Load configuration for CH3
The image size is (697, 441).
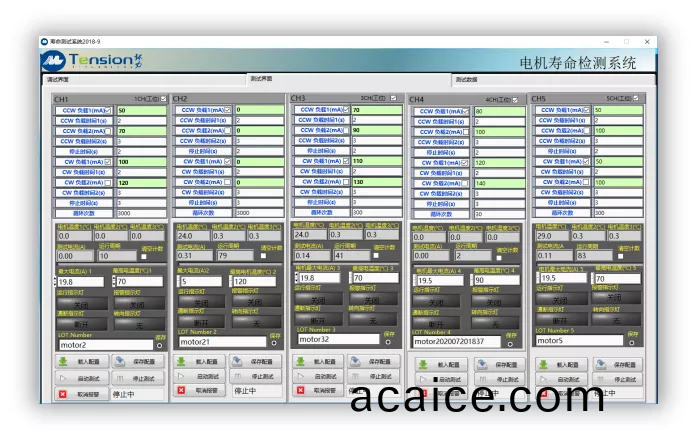pyautogui.click(x=318, y=361)
